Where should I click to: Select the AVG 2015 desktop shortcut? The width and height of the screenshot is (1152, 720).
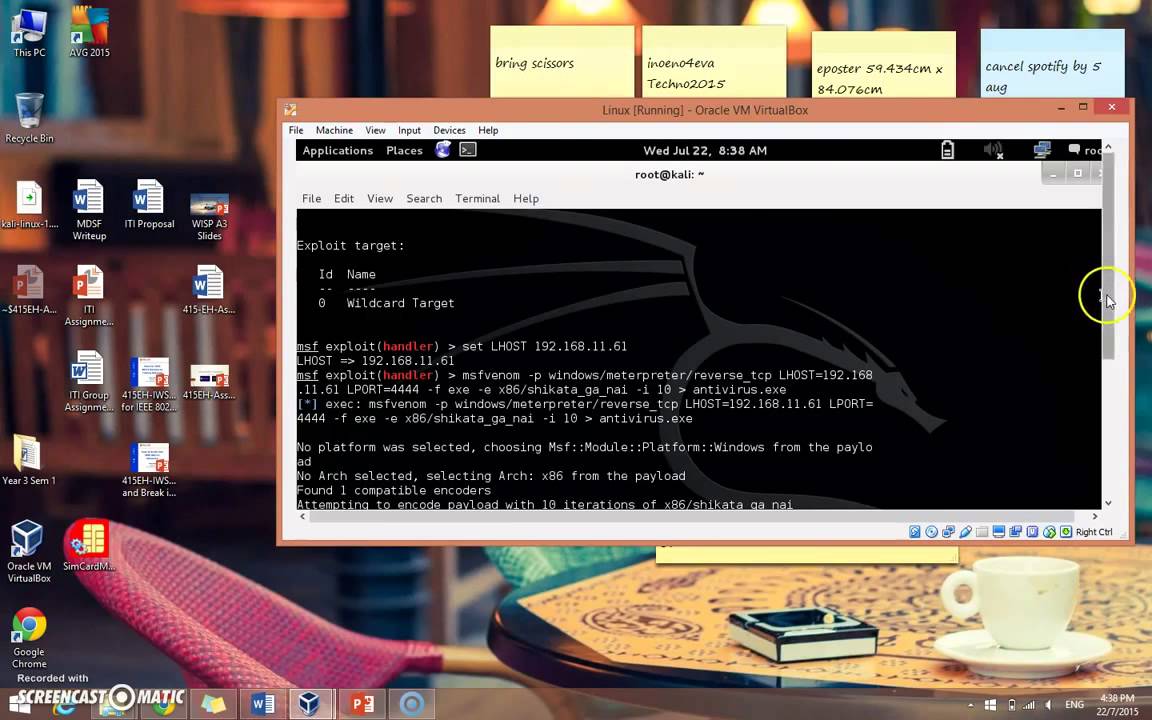pos(89,32)
